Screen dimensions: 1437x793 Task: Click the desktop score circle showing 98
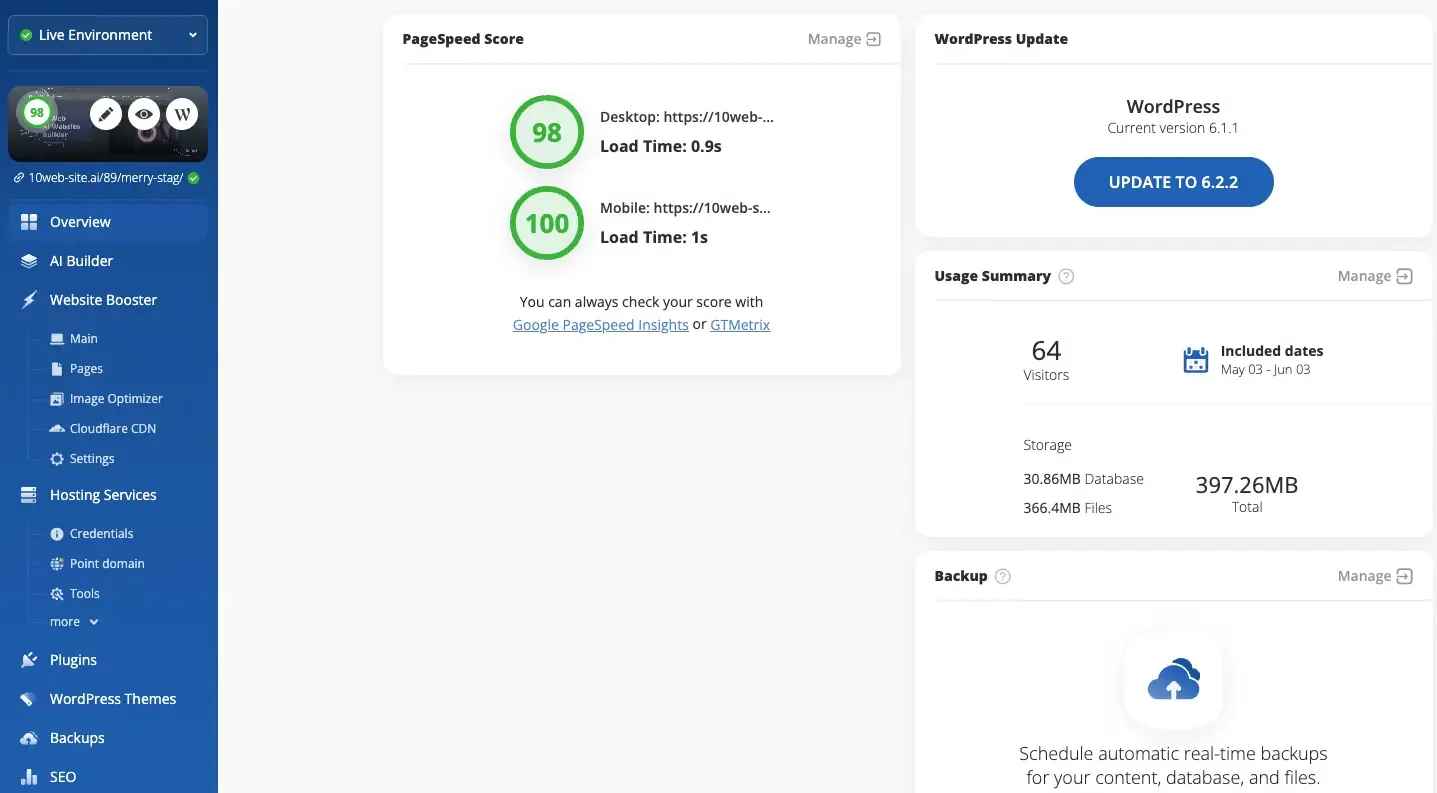click(x=547, y=133)
